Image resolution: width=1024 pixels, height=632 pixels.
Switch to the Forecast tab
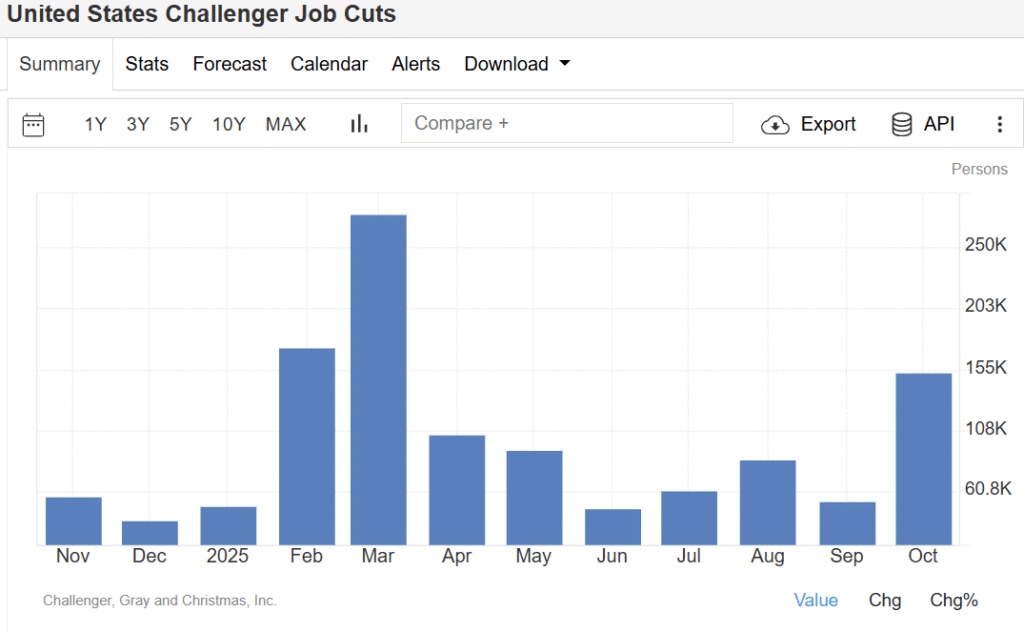click(230, 64)
